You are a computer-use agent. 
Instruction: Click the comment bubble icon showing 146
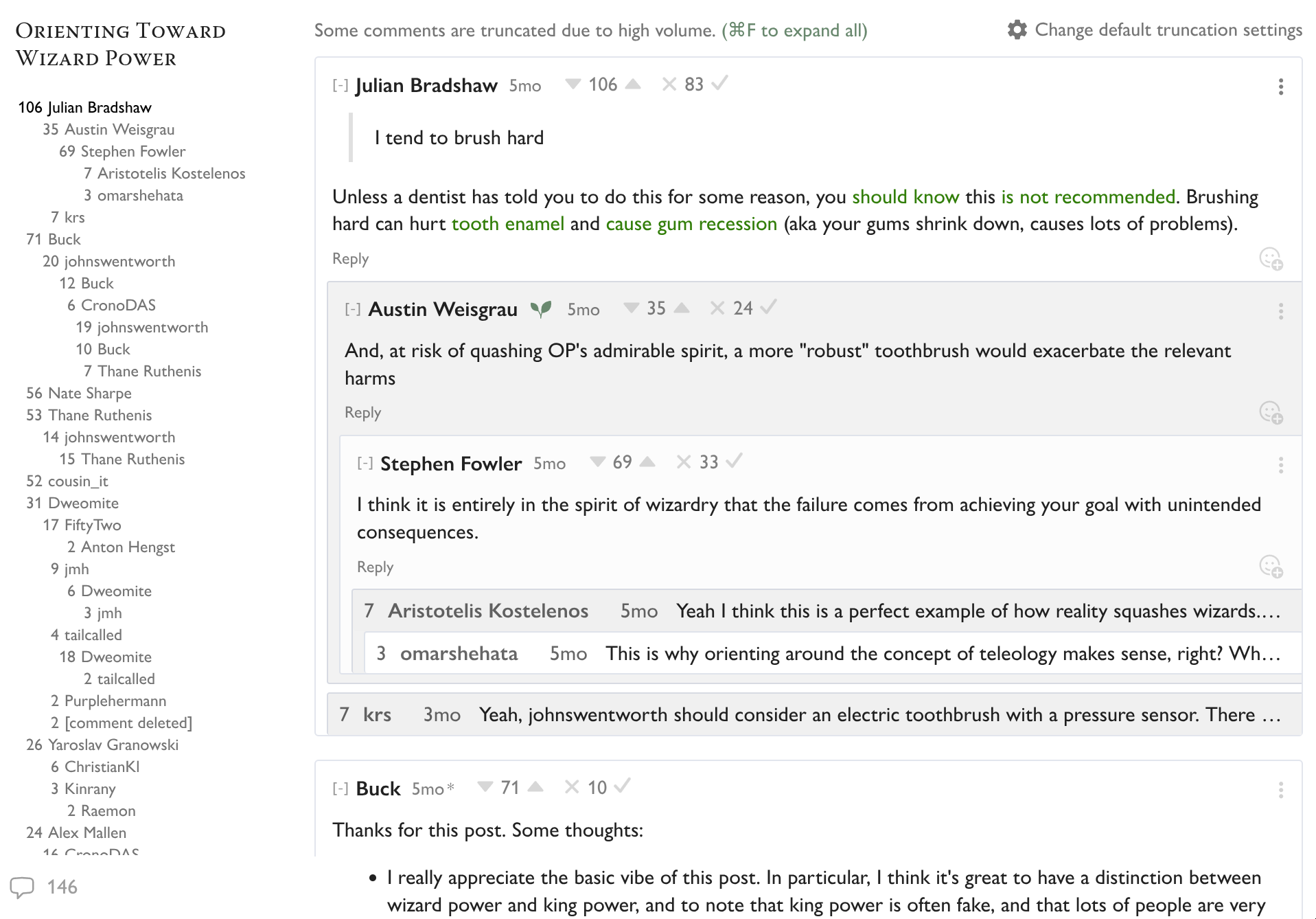pyautogui.click(x=23, y=887)
